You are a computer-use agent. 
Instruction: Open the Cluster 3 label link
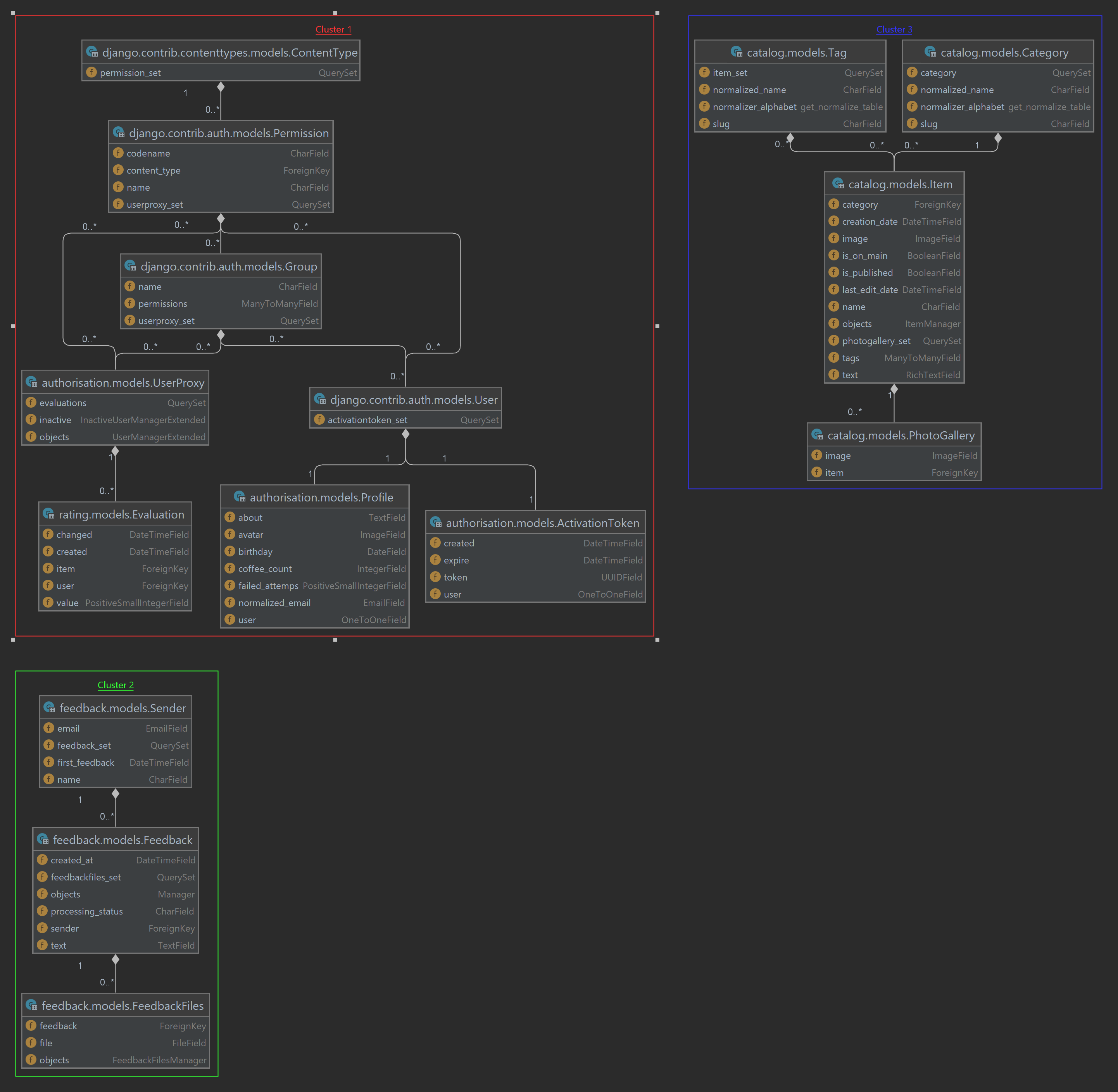click(894, 29)
